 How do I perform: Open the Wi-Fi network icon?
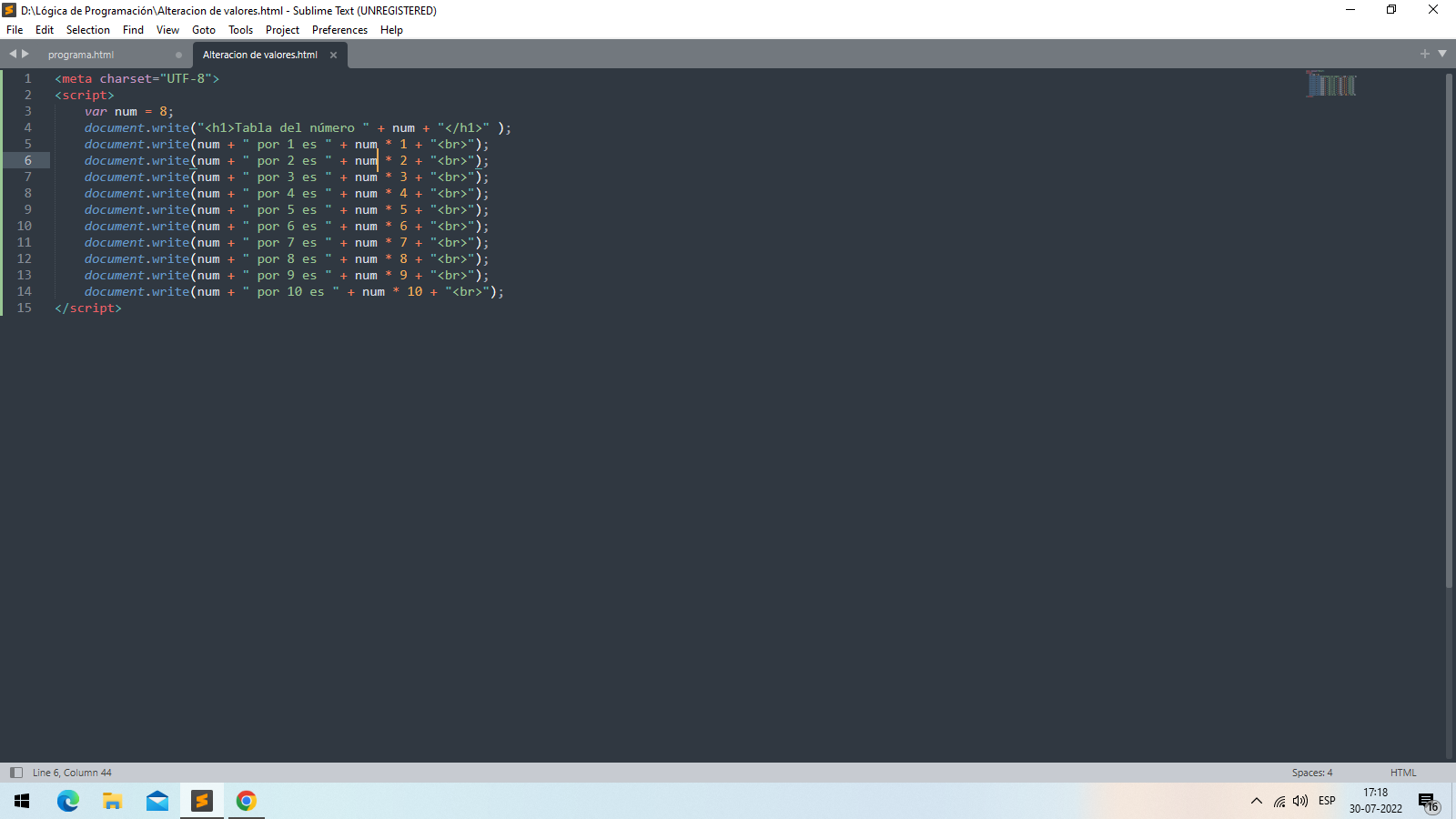[x=1279, y=801]
